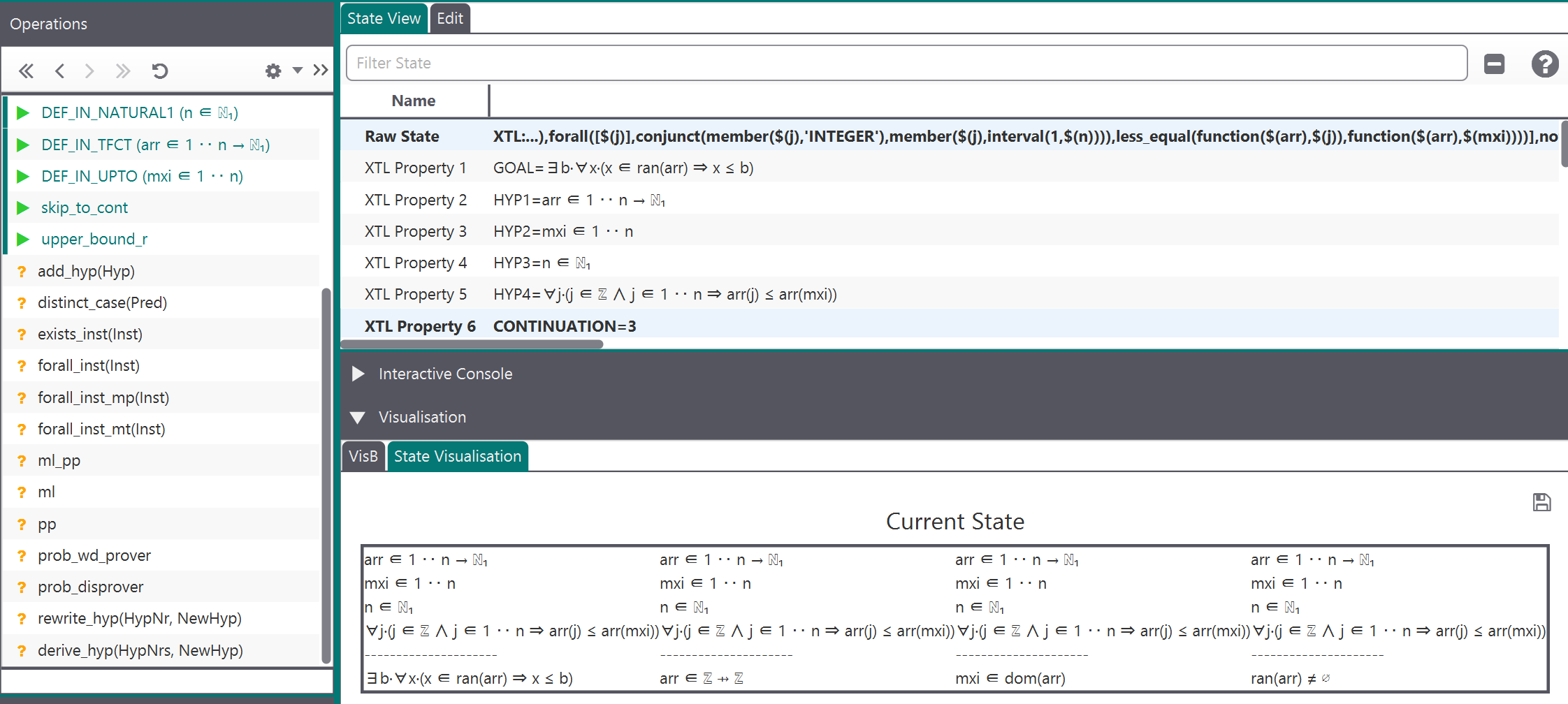Screen dimensions: 1568x704
Task: Click the collapse-all minus icon
Action: [1494, 64]
